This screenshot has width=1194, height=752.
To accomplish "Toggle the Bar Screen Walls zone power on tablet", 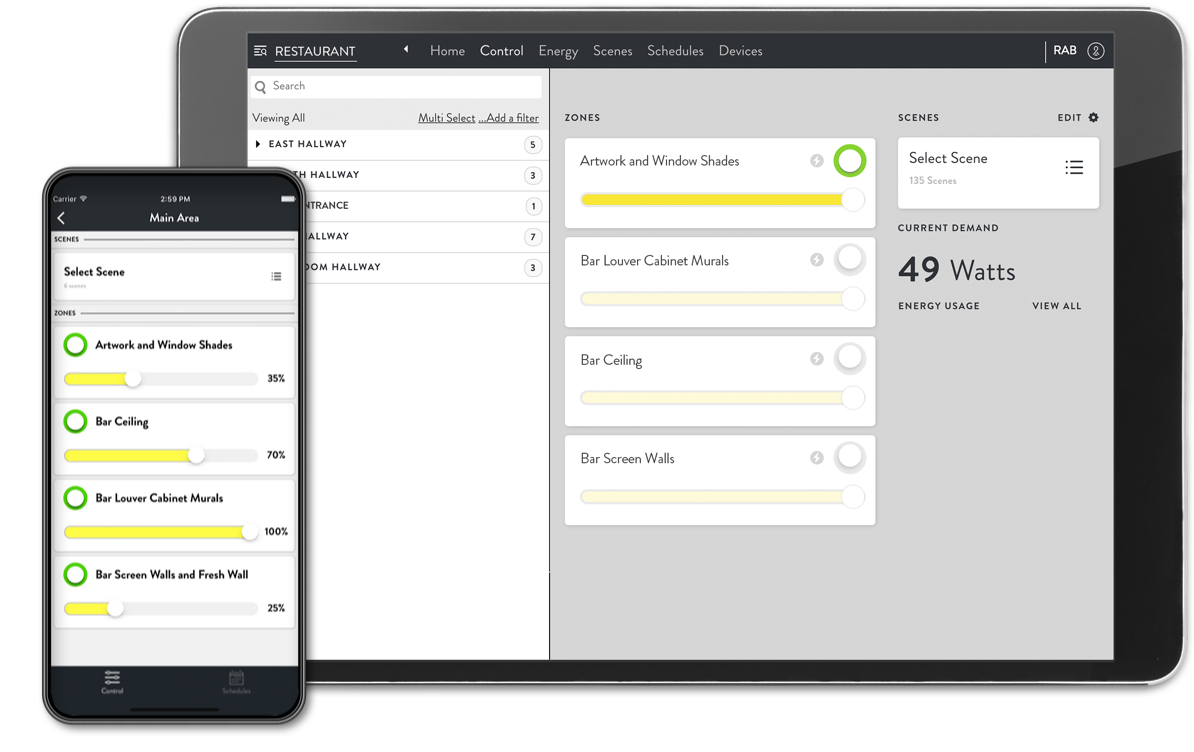I will tap(850, 457).
